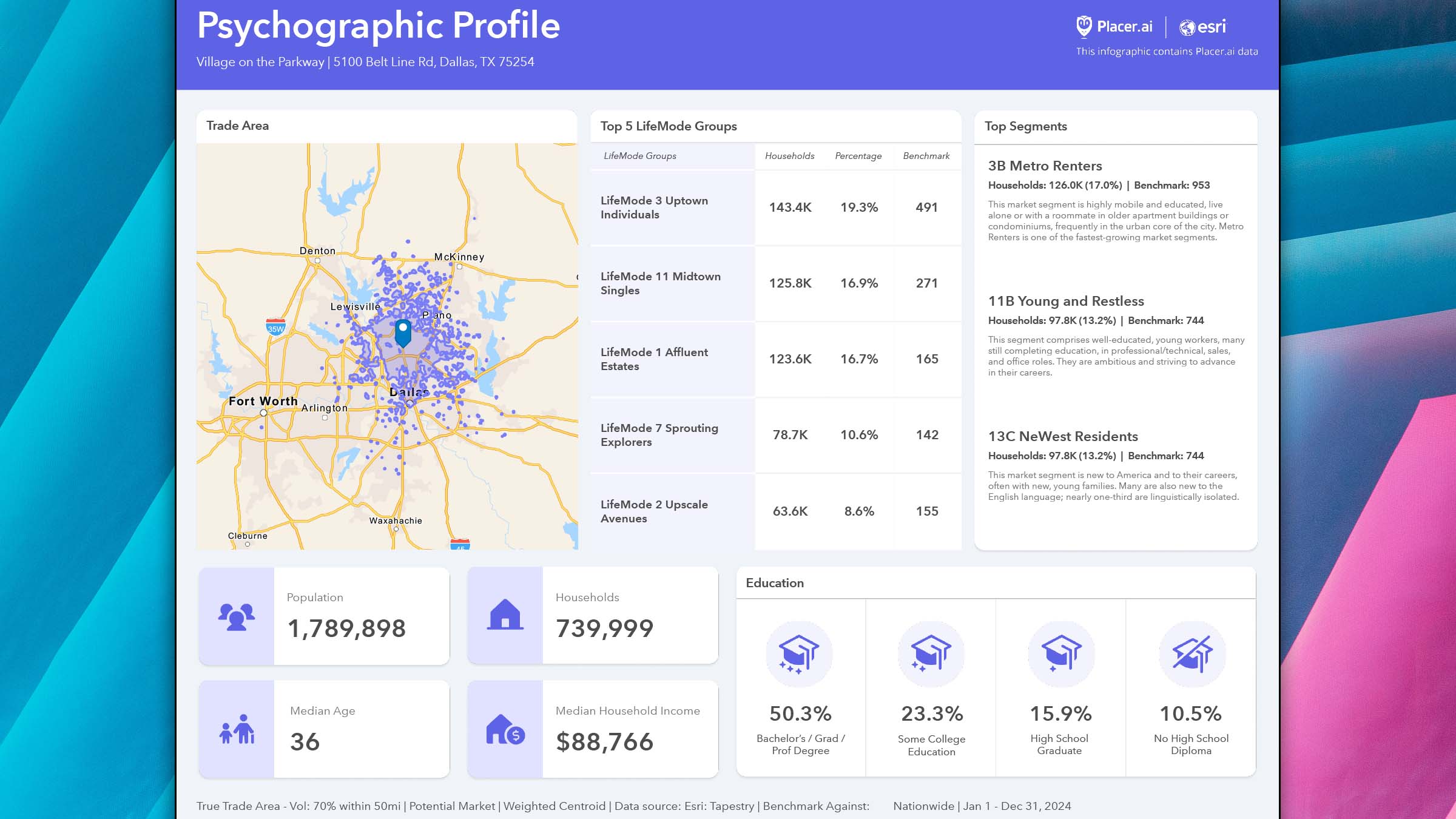Click 'This infographic contains Placer.ai data' note
This screenshot has width=1456, height=819.
(1167, 52)
